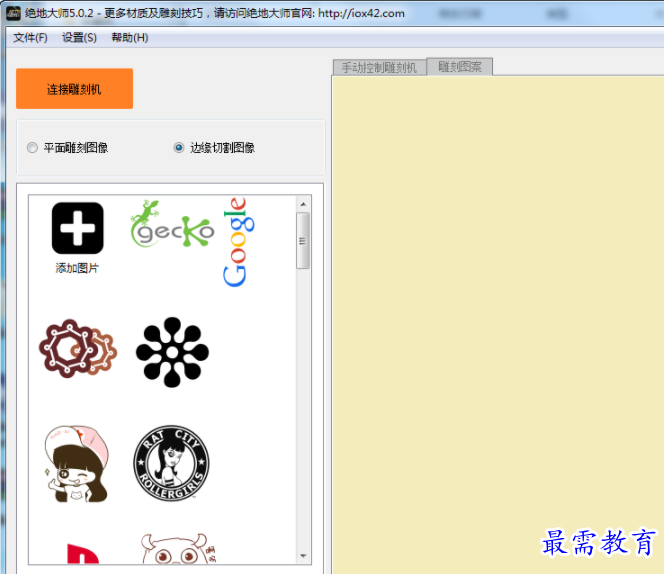
Task: Open the 文件(F) menu
Action: point(30,38)
